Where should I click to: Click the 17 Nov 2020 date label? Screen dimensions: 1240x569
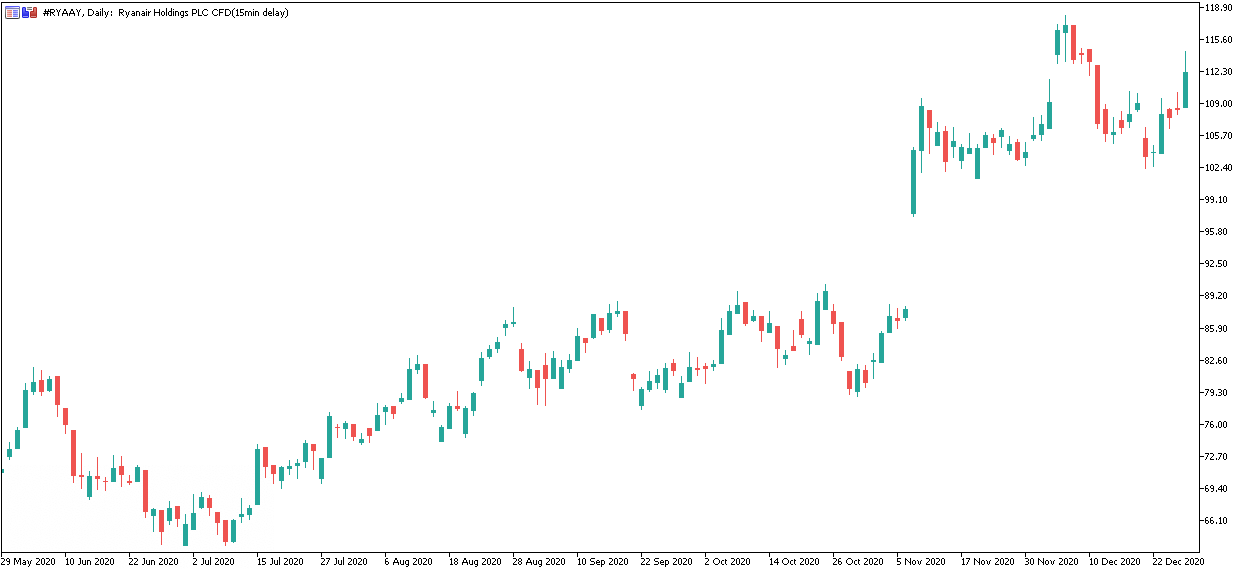point(988,561)
